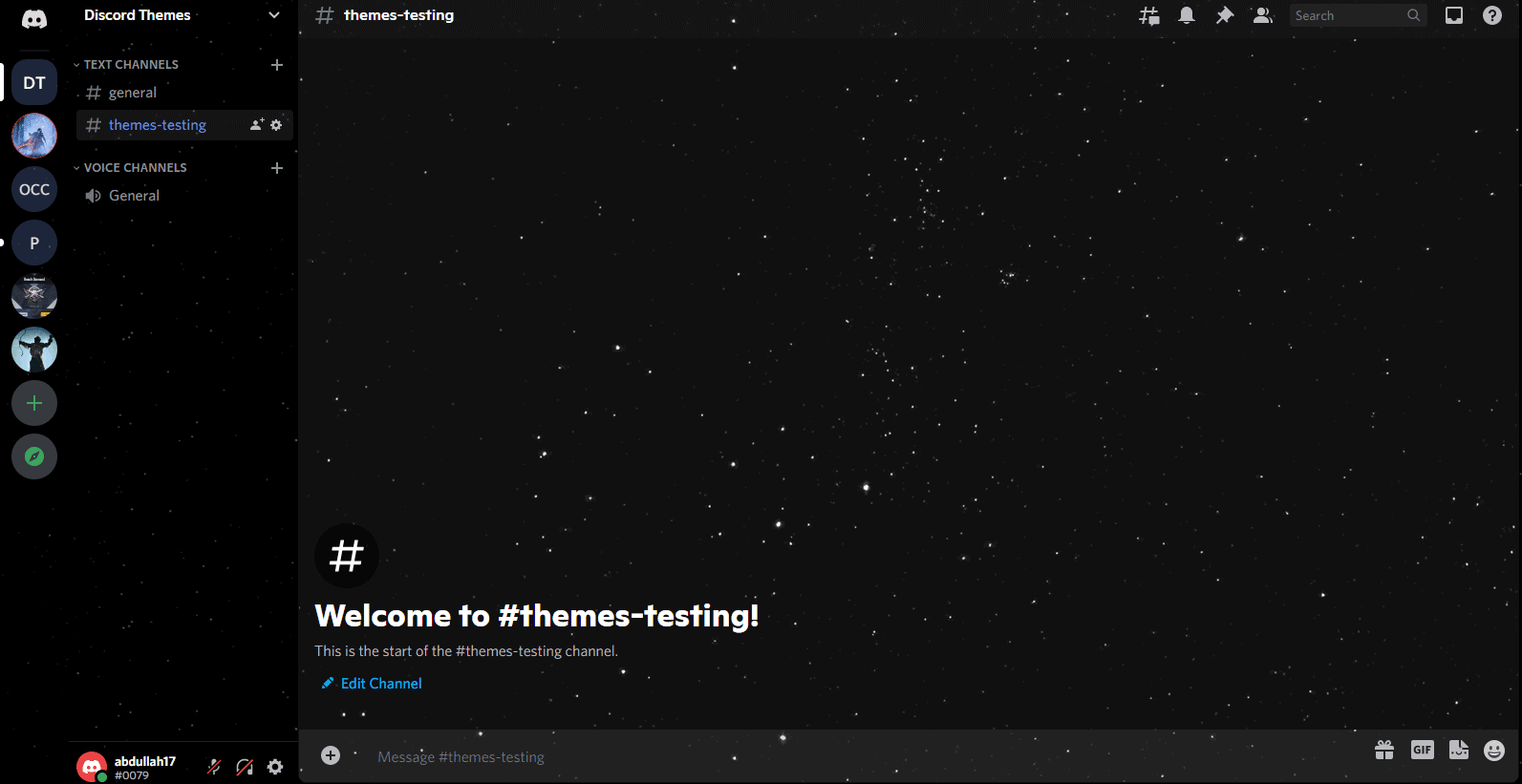The height and width of the screenshot is (784, 1522).
Task: Open the dark emblem avatar server
Action: 34,296
